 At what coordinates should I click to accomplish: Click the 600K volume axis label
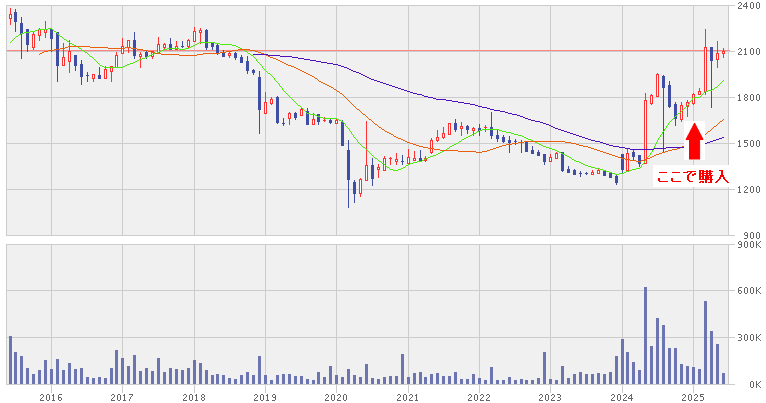tap(749, 291)
